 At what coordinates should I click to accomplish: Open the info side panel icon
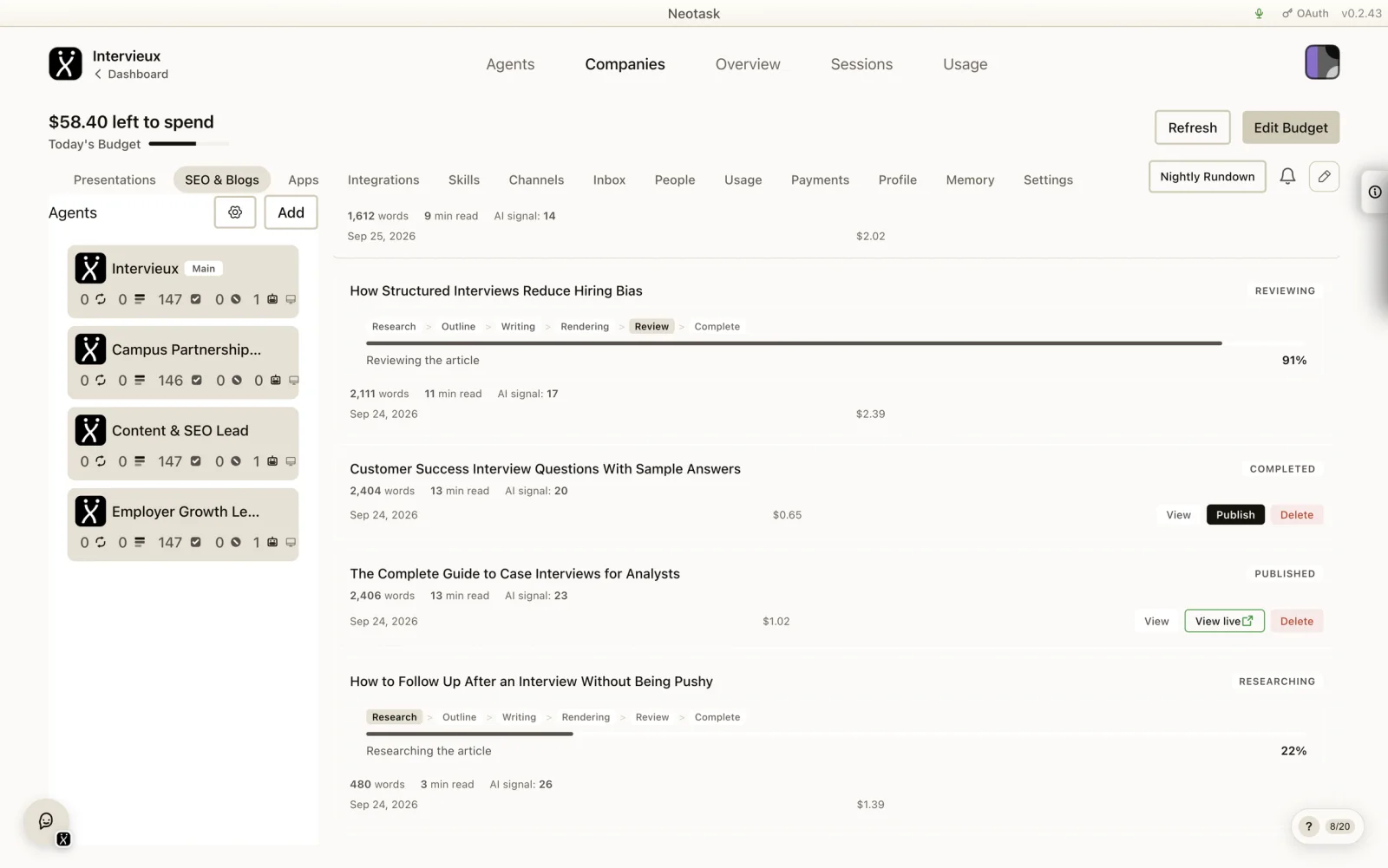click(x=1375, y=192)
